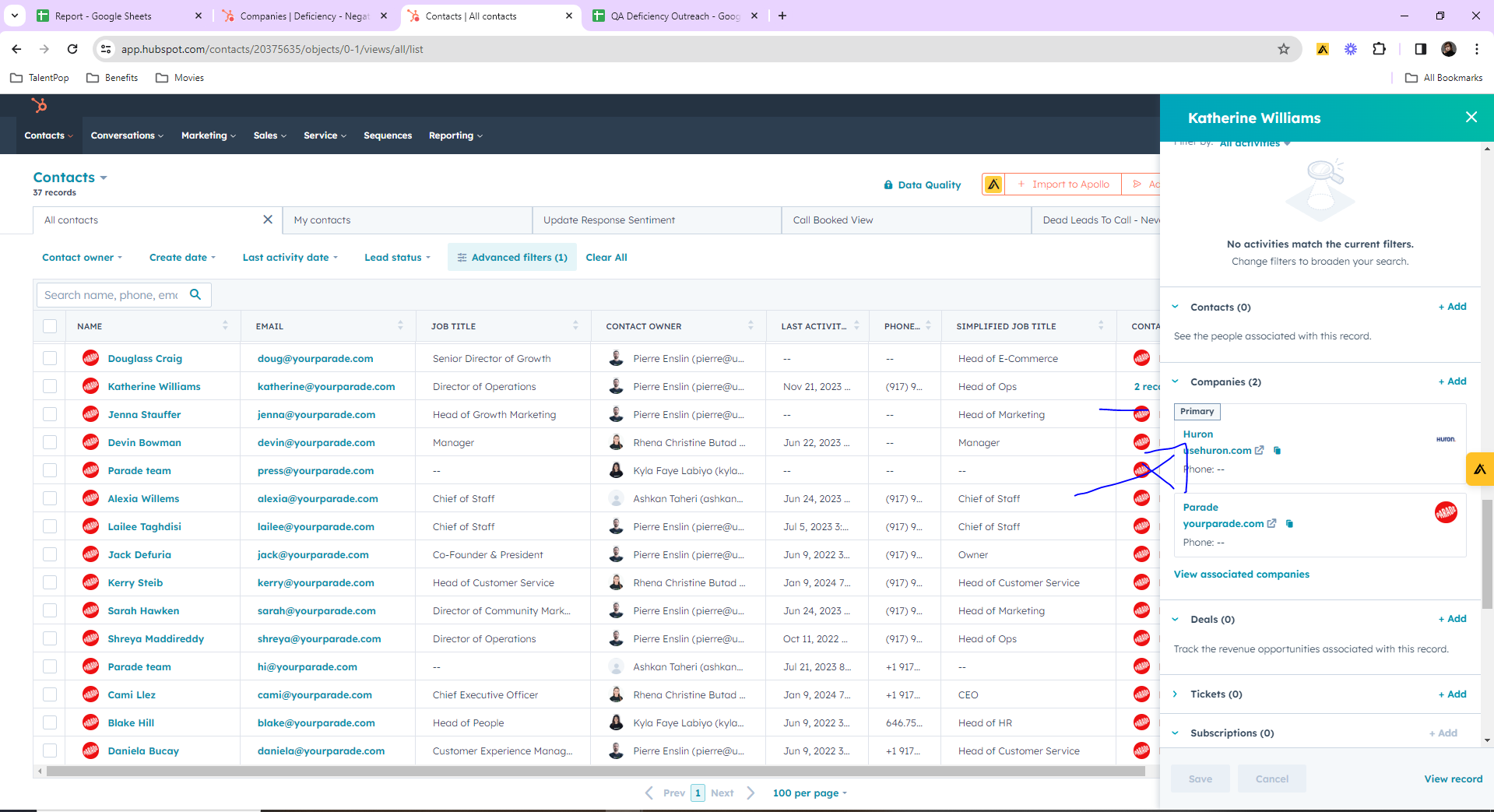The height and width of the screenshot is (812, 1494).
Task: Switch to the Call Booked View tab
Action: click(906, 220)
